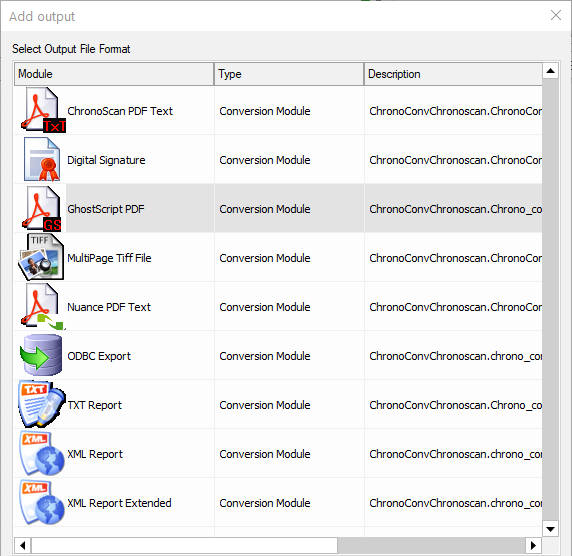Select the TXT Report row's description cell
The width and height of the screenshot is (572, 556).
click(x=453, y=405)
